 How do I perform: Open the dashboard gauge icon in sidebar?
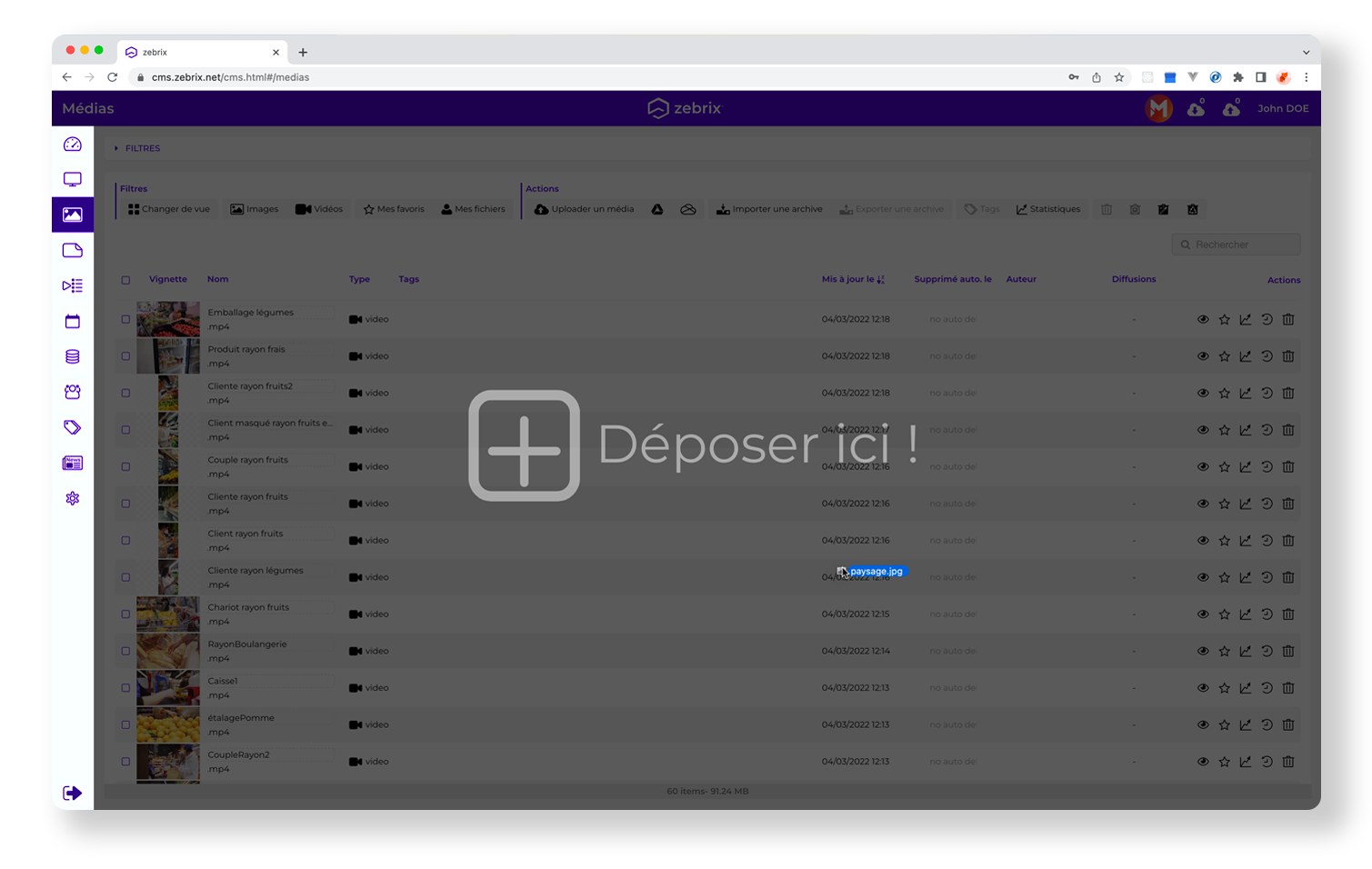tap(73, 145)
